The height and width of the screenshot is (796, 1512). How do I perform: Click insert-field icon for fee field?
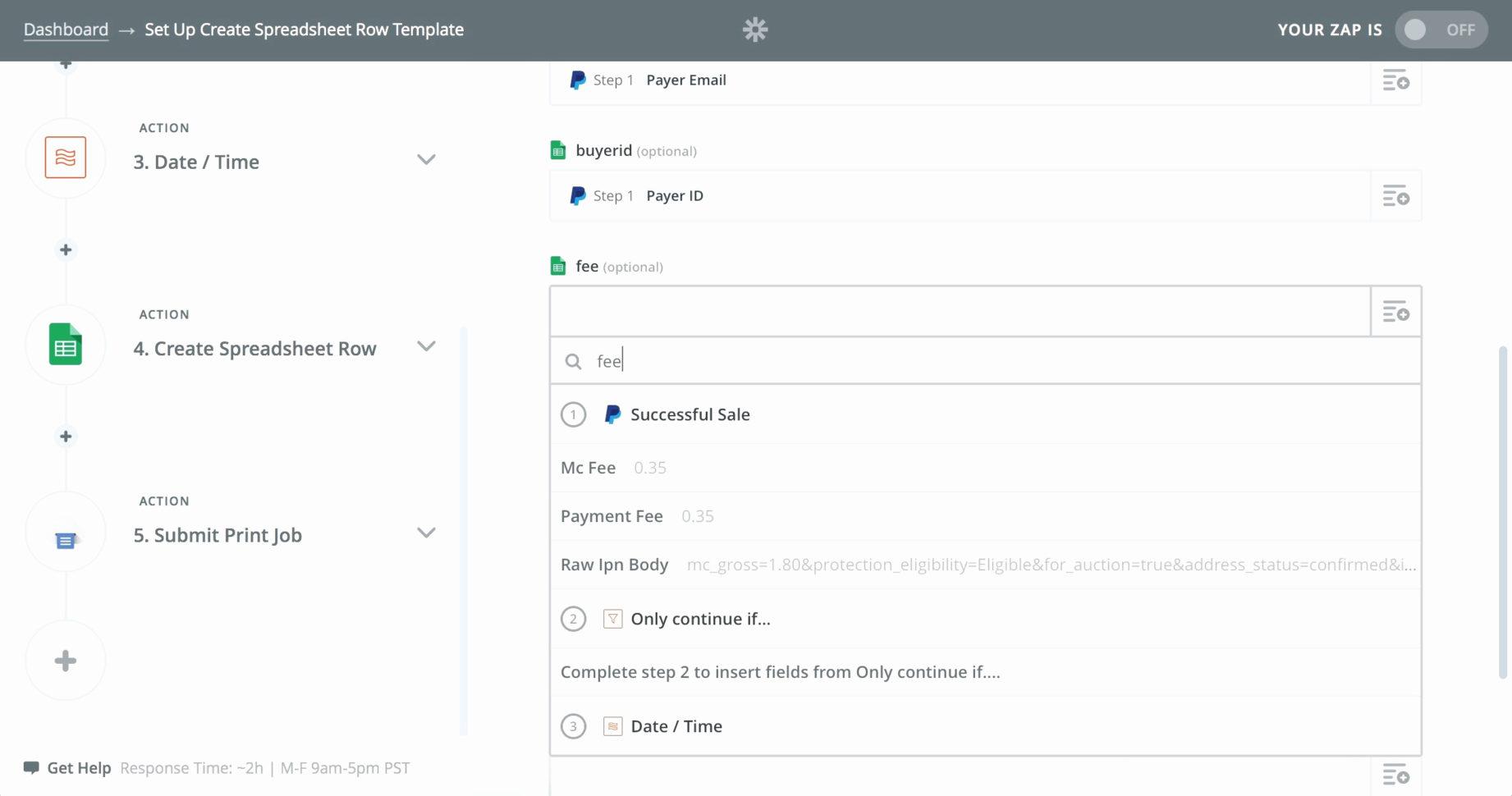coord(1395,312)
